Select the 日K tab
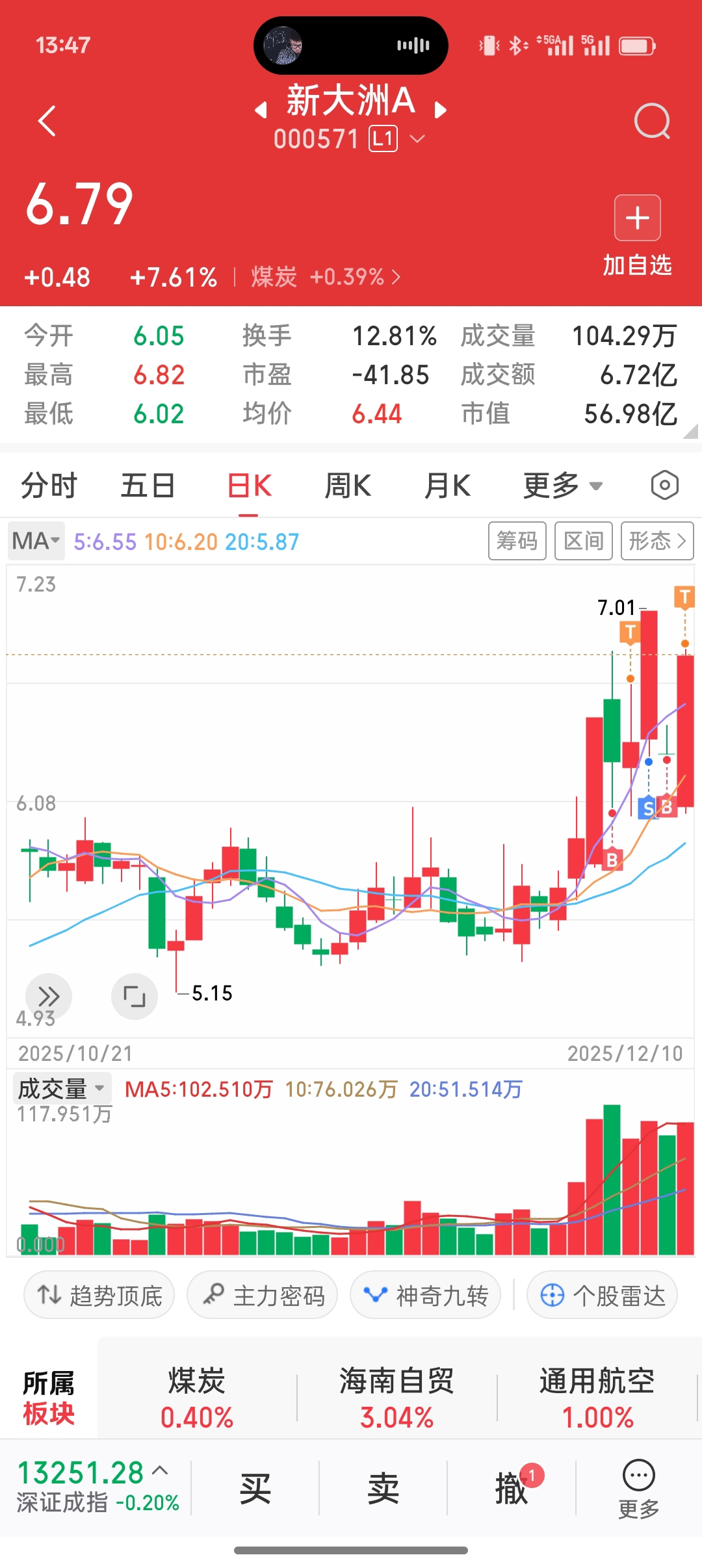702x1568 pixels. click(249, 486)
